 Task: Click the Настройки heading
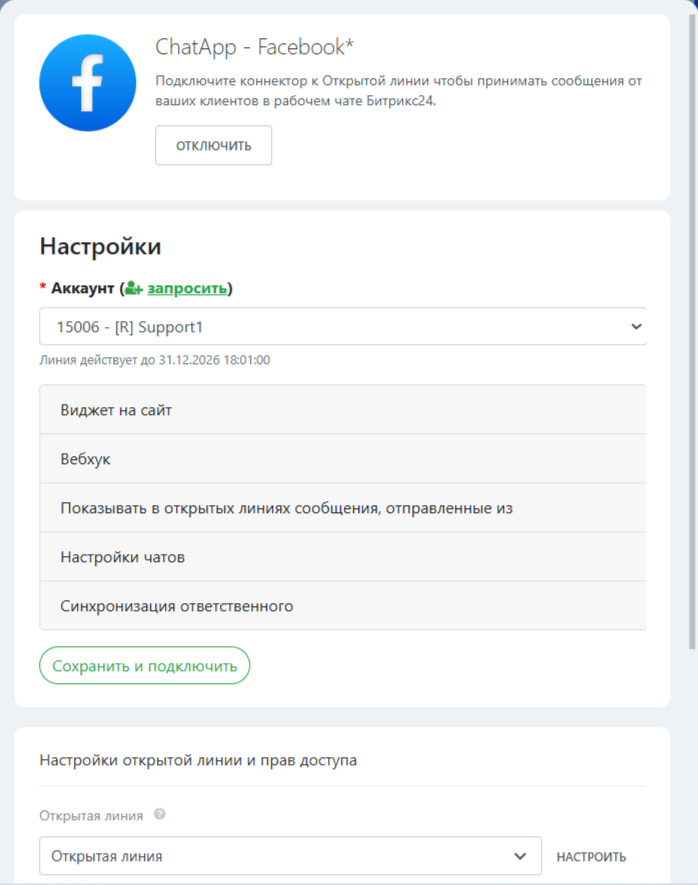tap(100, 247)
